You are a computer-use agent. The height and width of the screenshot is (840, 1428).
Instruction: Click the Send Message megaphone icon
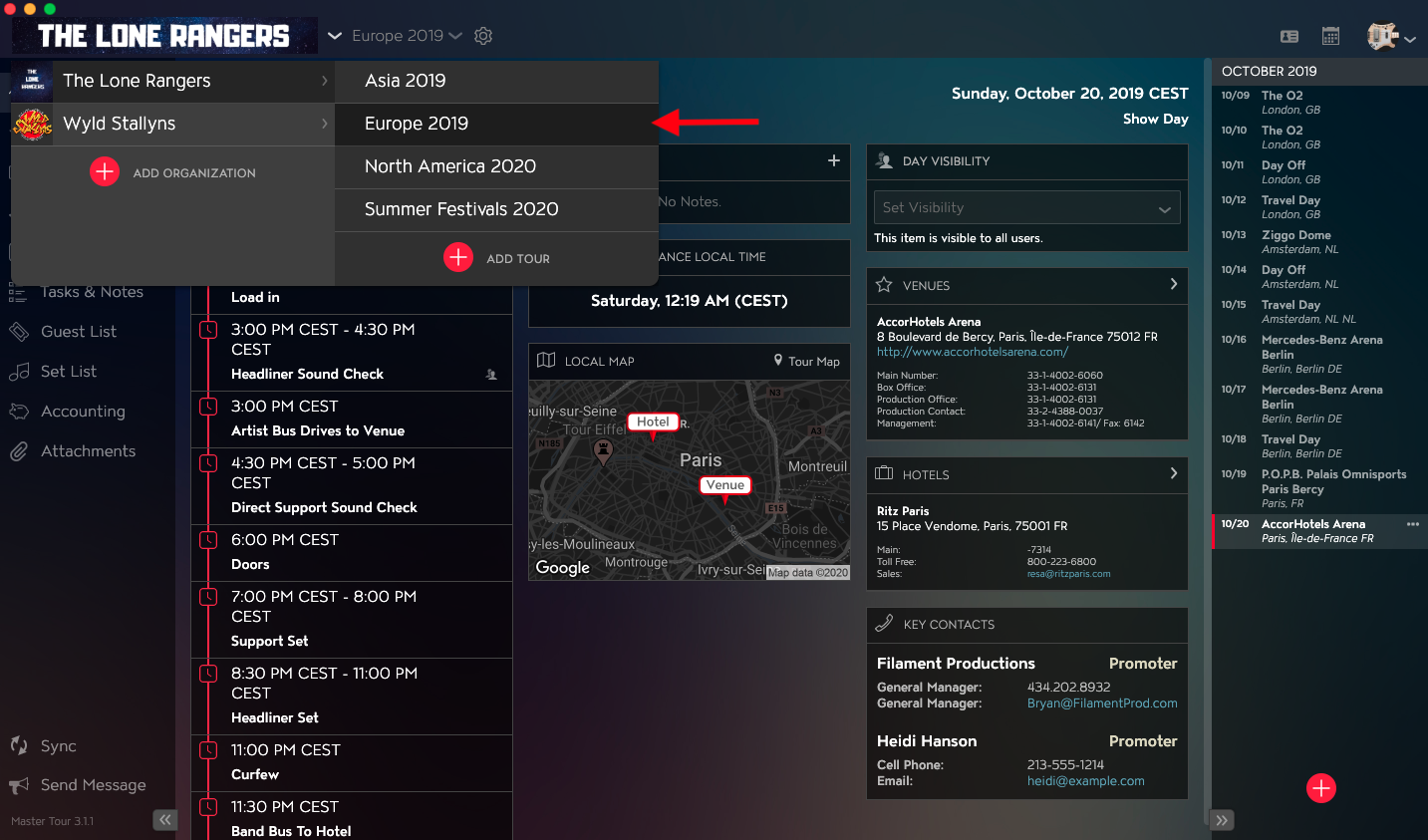click(x=19, y=785)
